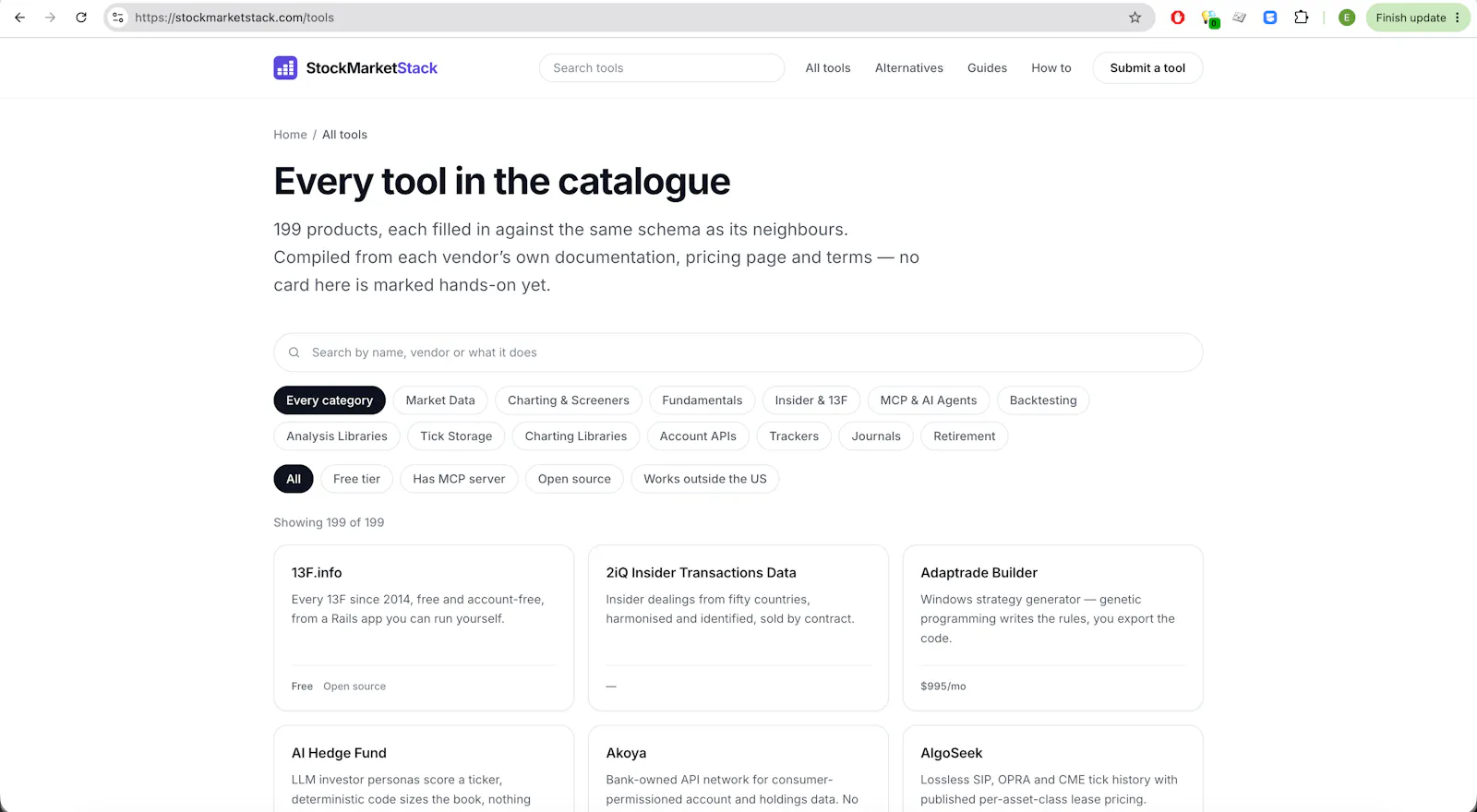Select the All filter chip
Screen dimensions: 1477x812
coord(294,479)
